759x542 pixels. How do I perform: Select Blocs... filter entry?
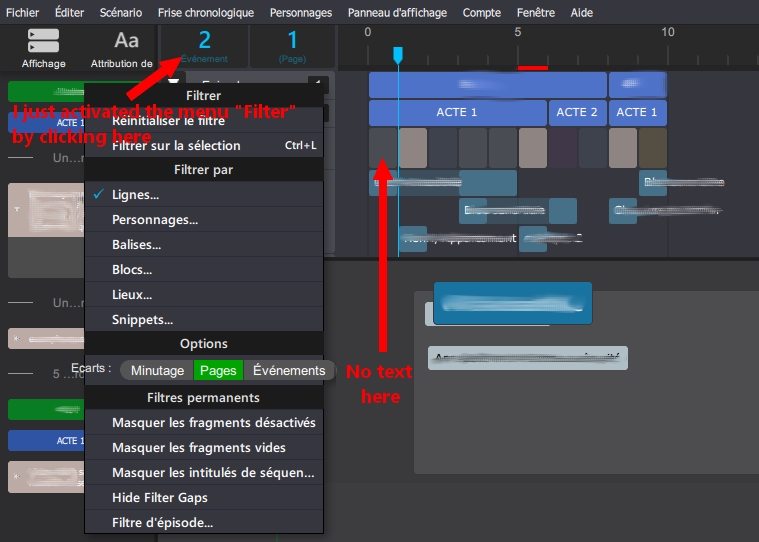[204, 270]
